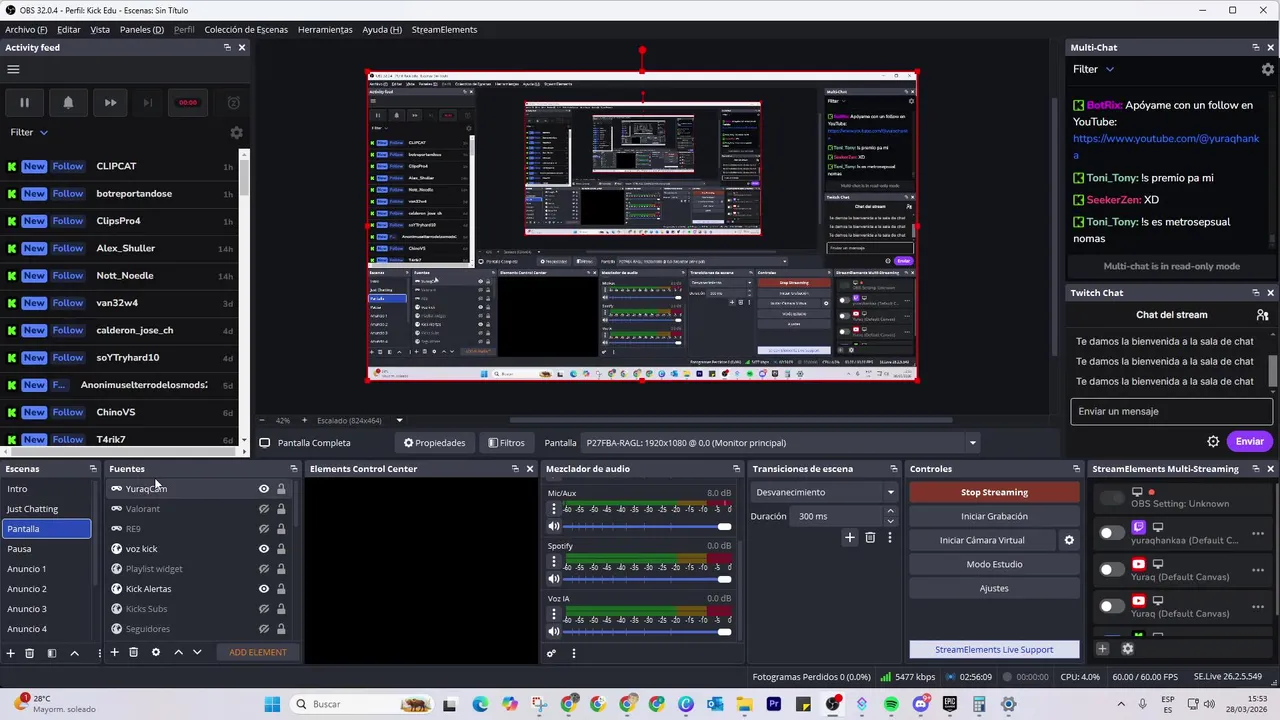This screenshot has height=720, width=1280.
Task: Move selected source up in Fuentes
Action: (178, 652)
